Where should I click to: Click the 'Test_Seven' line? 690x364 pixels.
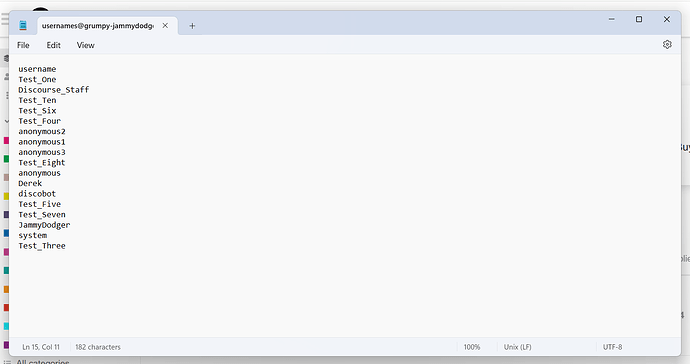pyautogui.click(x=42, y=215)
